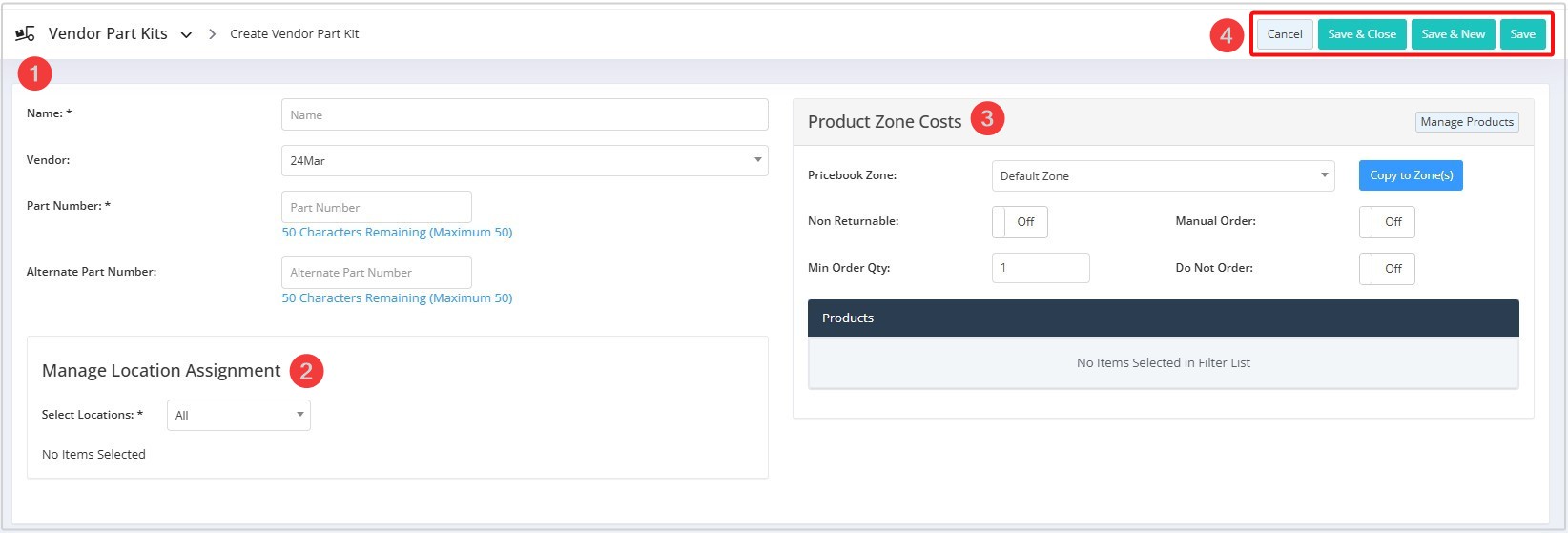Open the Pricebook Zone Default Zone dropdown
The image size is (1568, 533).
point(1163,175)
